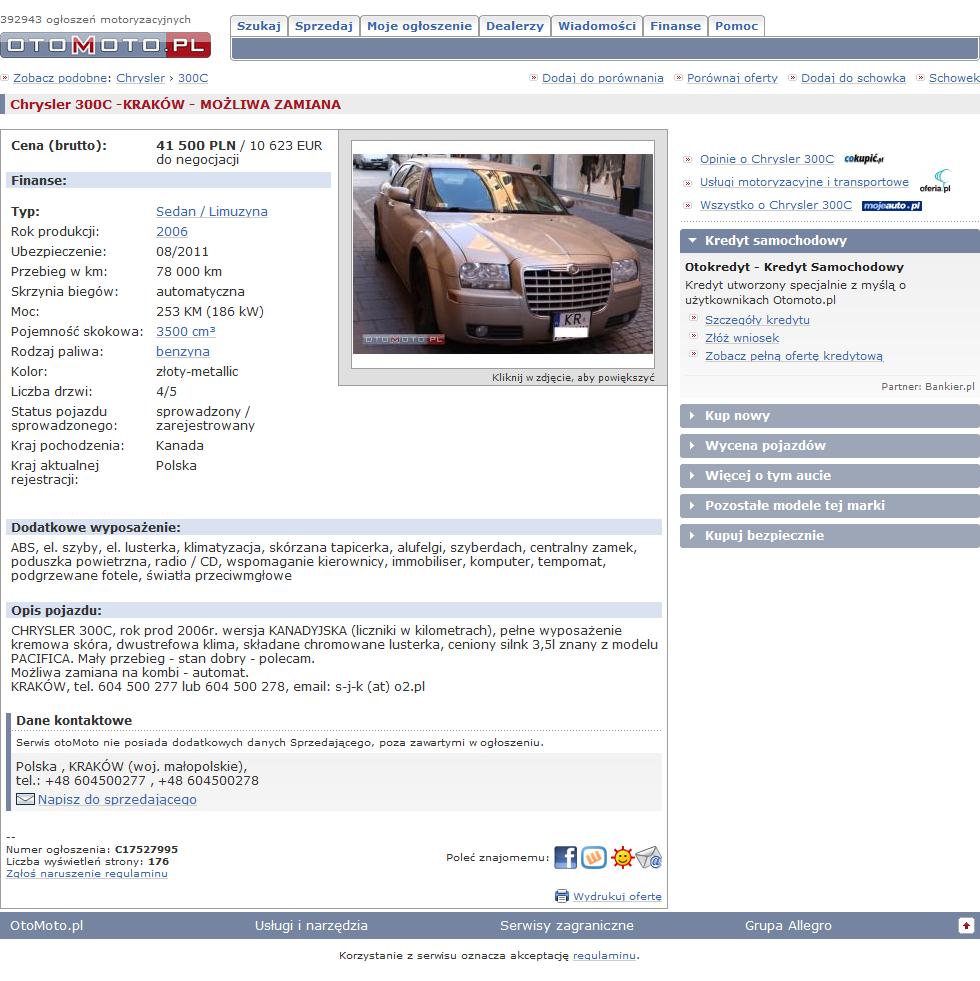Select the Finanse tab

675,26
